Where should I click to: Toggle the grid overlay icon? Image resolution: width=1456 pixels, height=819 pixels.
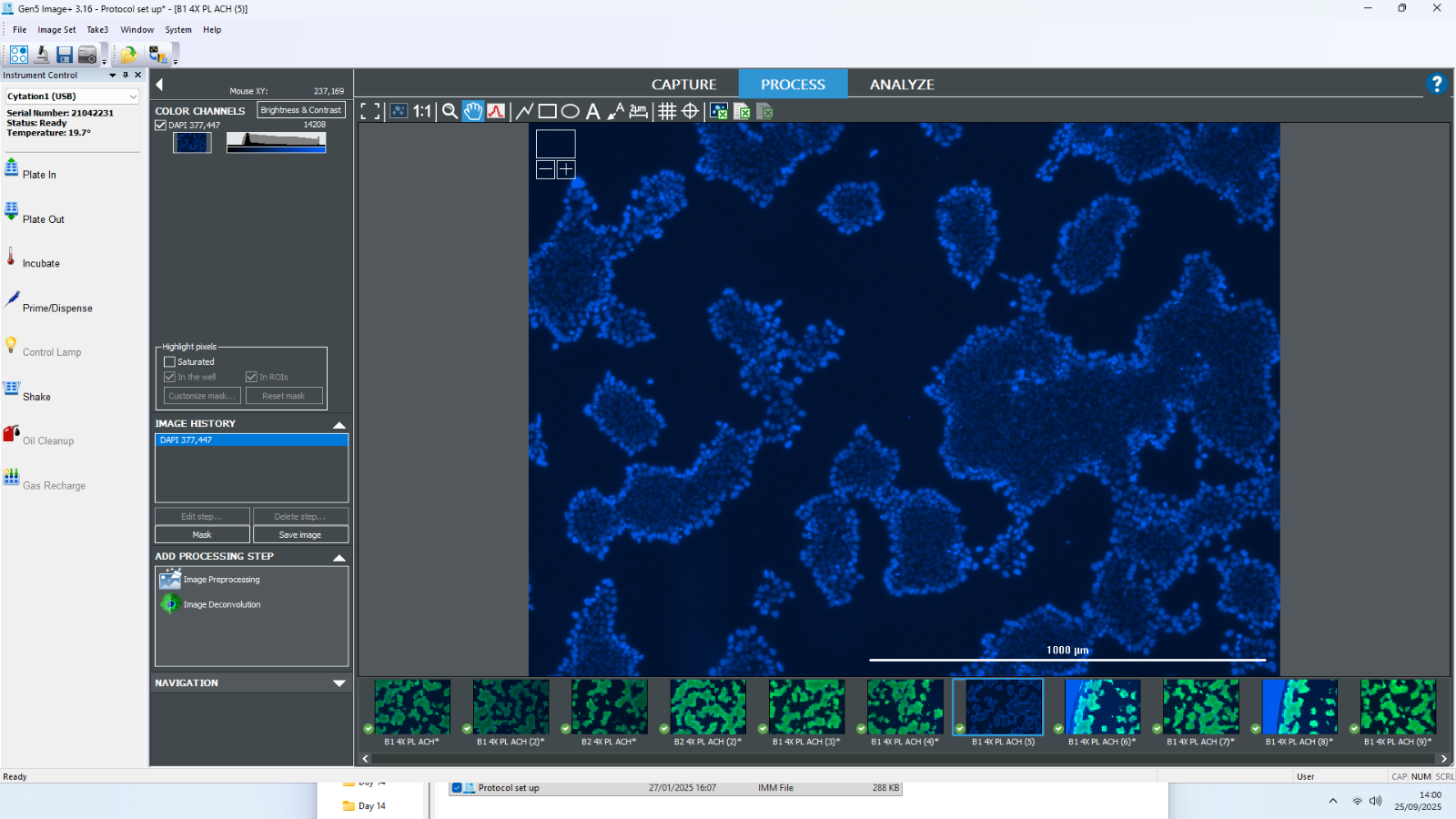tap(667, 111)
